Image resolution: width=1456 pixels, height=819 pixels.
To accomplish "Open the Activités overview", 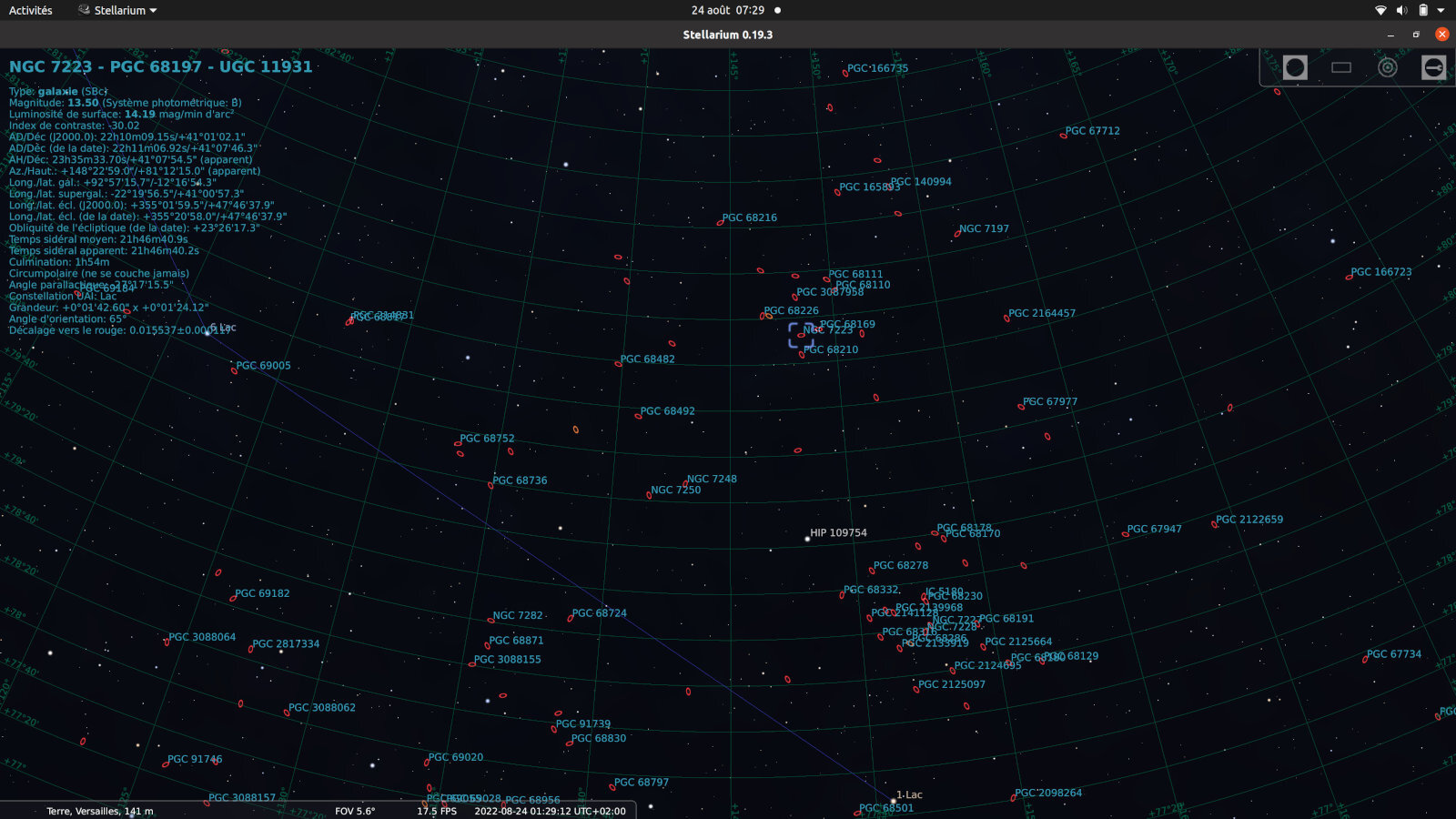I will coord(31,10).
